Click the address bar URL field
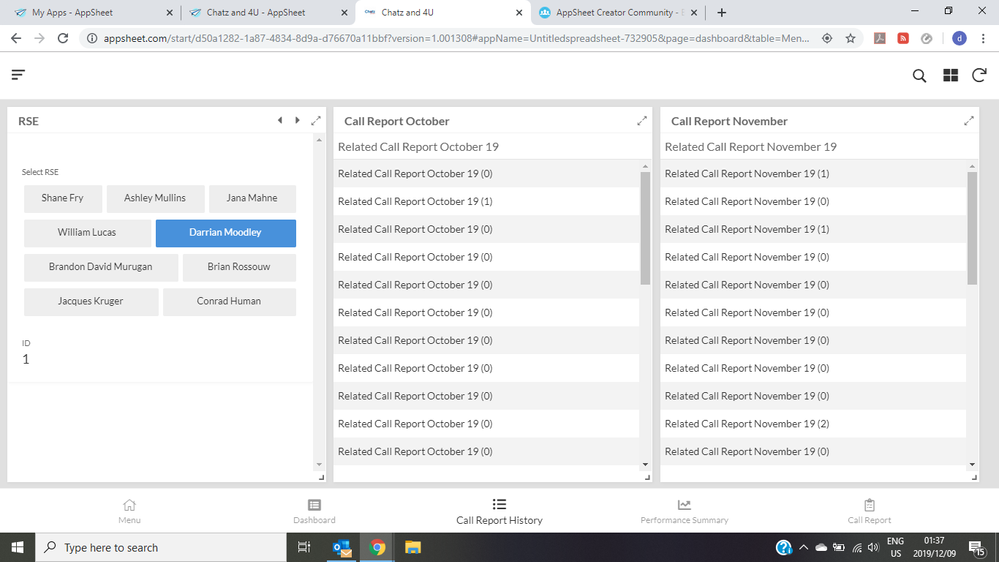 (456, 38)
